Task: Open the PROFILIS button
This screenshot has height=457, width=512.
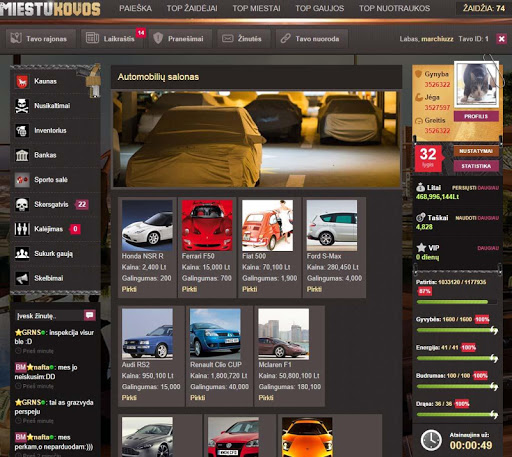Action: point(476,116)
